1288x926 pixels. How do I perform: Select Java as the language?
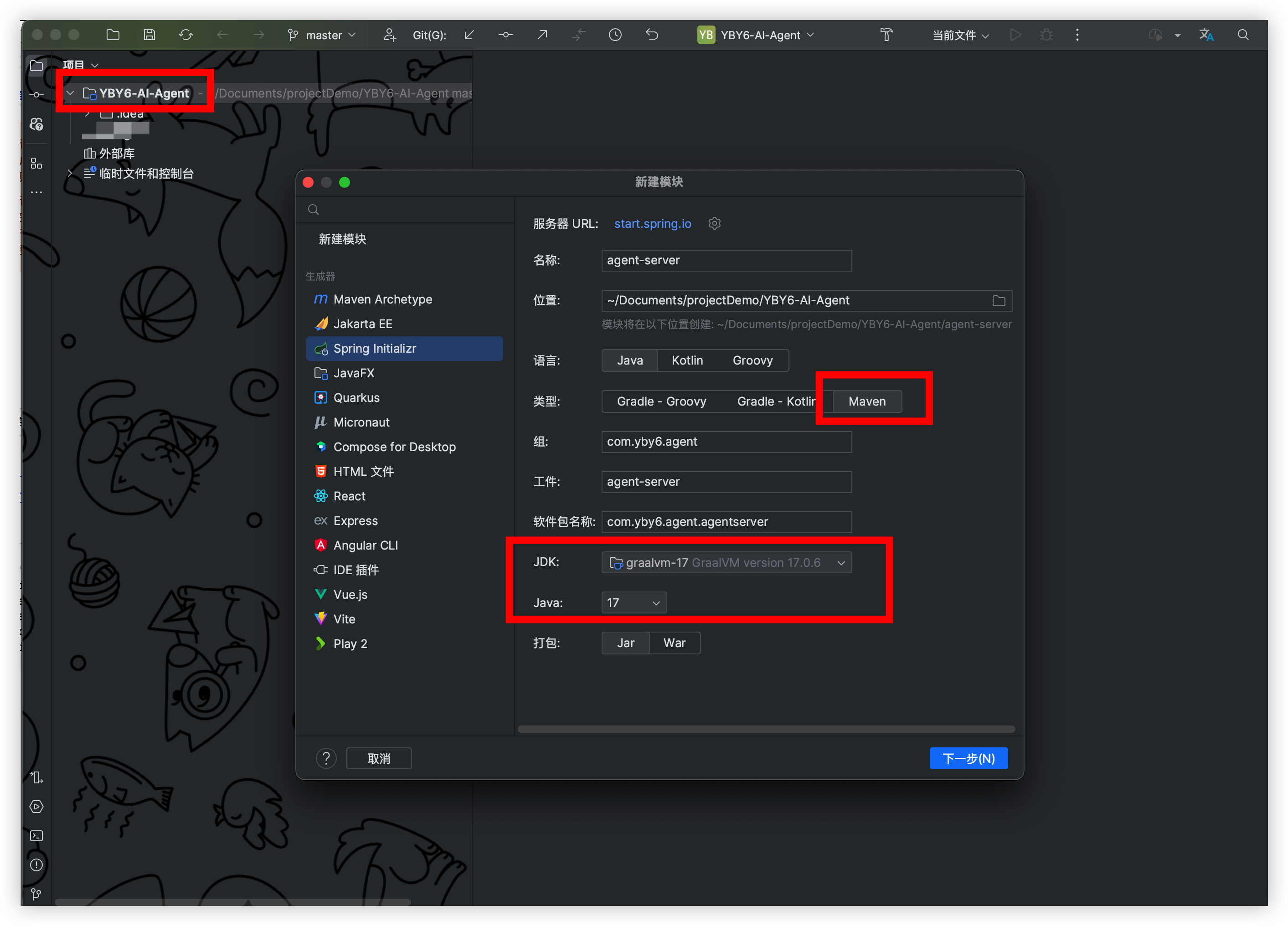pyautogui.click(x=630, y=360)
